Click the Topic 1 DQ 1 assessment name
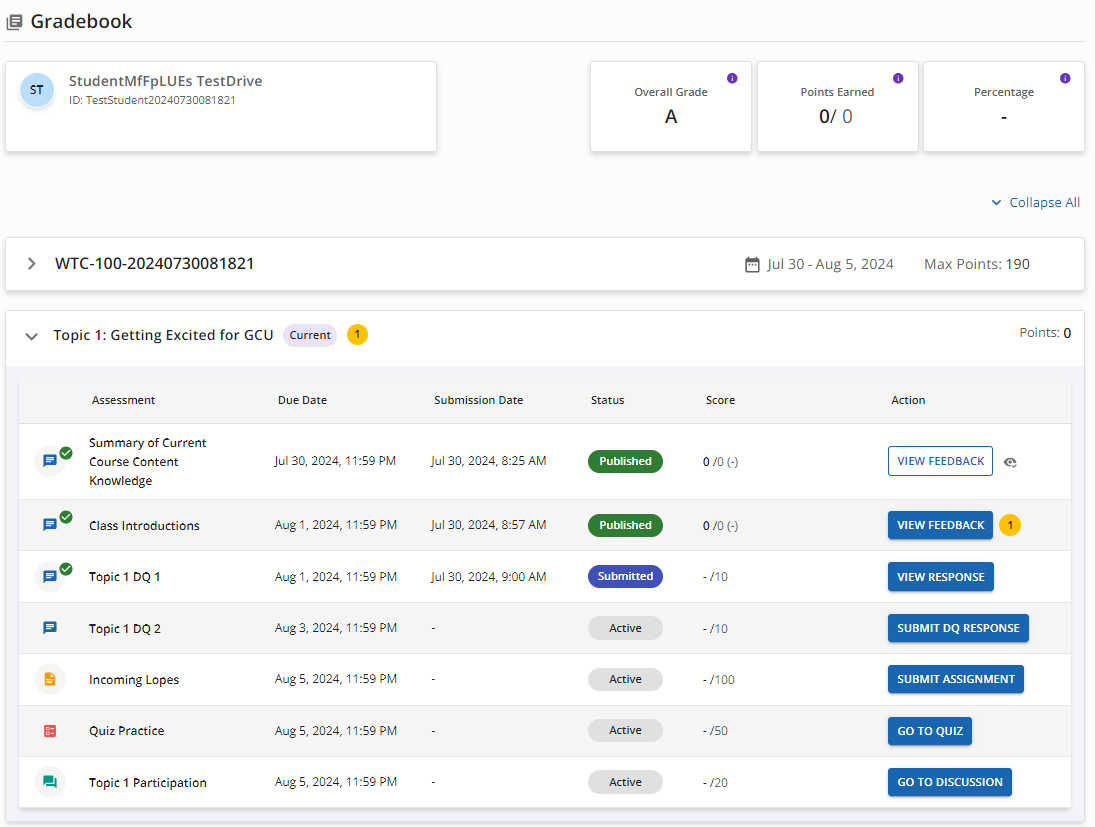1095x827 pixels. (124, 577)
